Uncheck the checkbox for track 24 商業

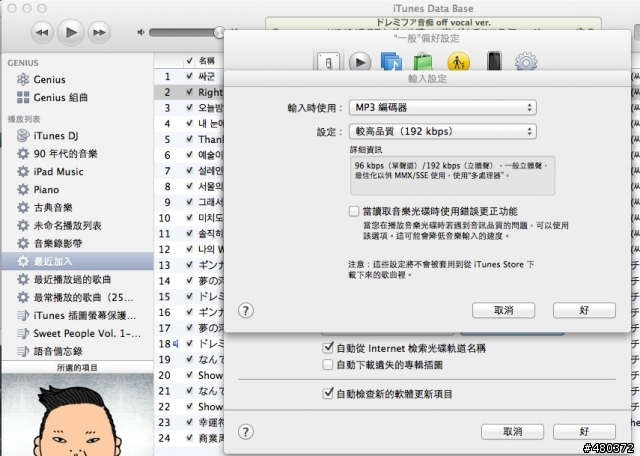click(x=189, y=437)
